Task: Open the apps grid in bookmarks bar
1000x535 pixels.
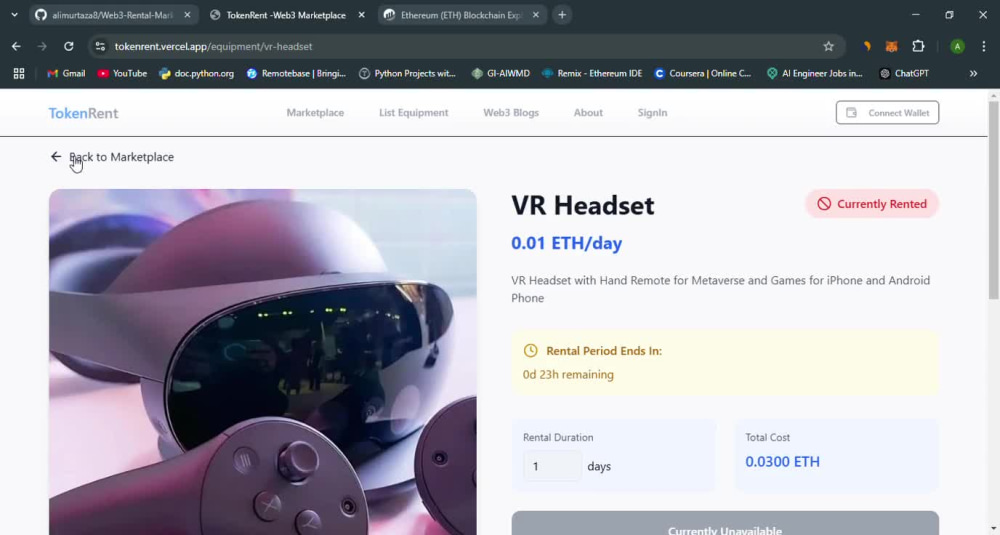Action: [19, 73]
